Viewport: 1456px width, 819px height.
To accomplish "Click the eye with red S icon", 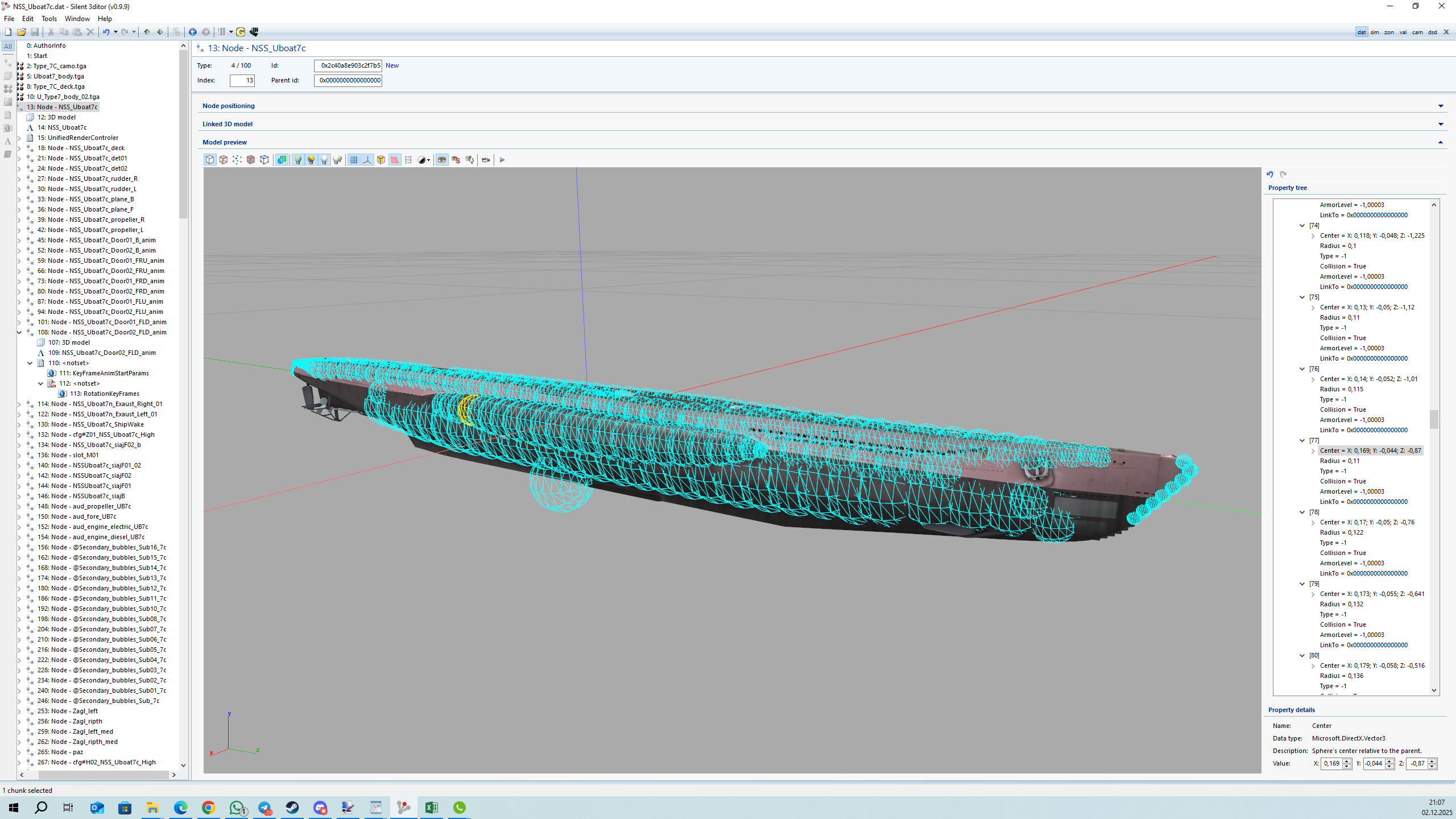I will click(x=456, y=160).
